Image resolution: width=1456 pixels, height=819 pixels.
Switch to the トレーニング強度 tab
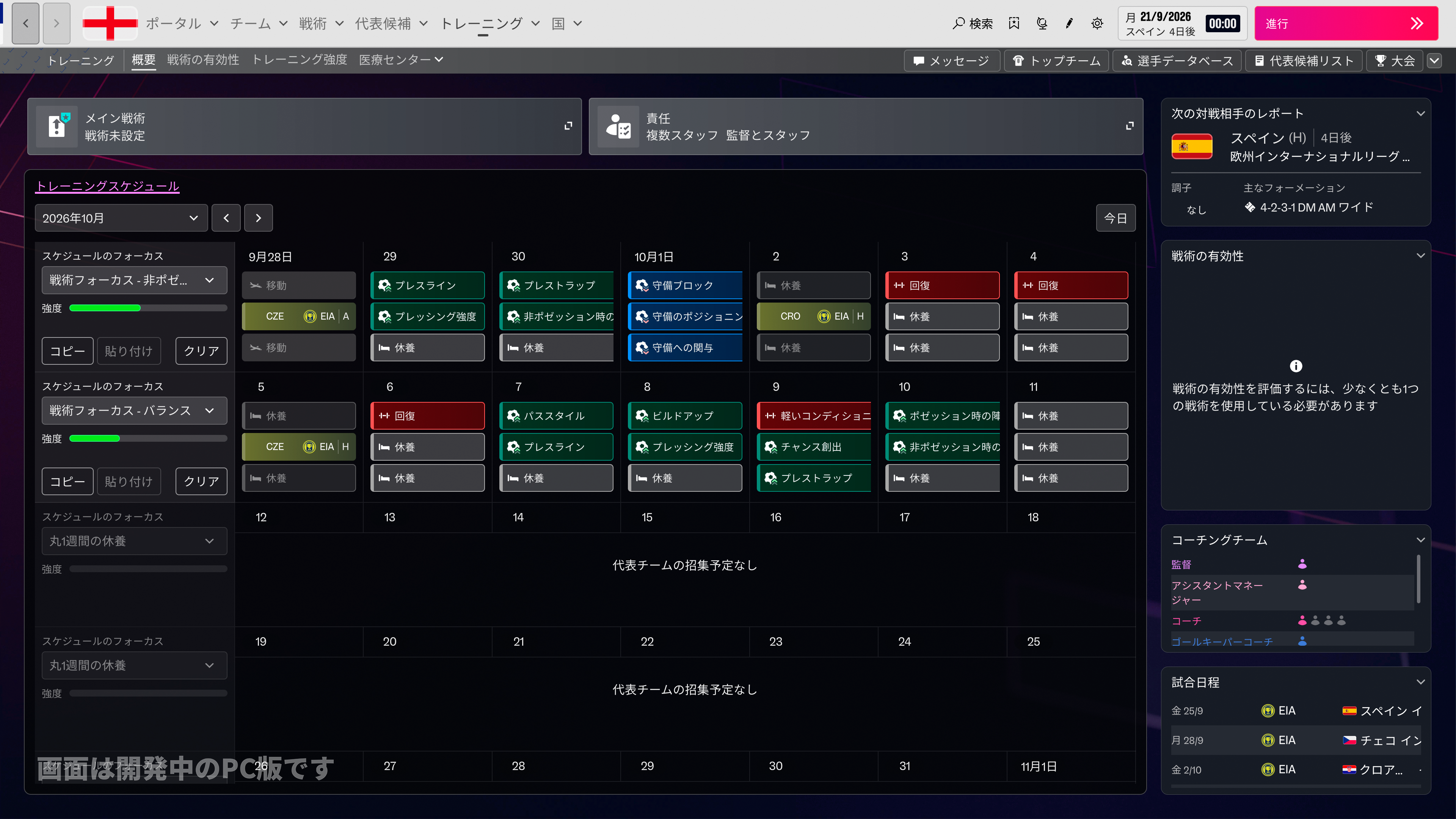click(x=299, y=60)
